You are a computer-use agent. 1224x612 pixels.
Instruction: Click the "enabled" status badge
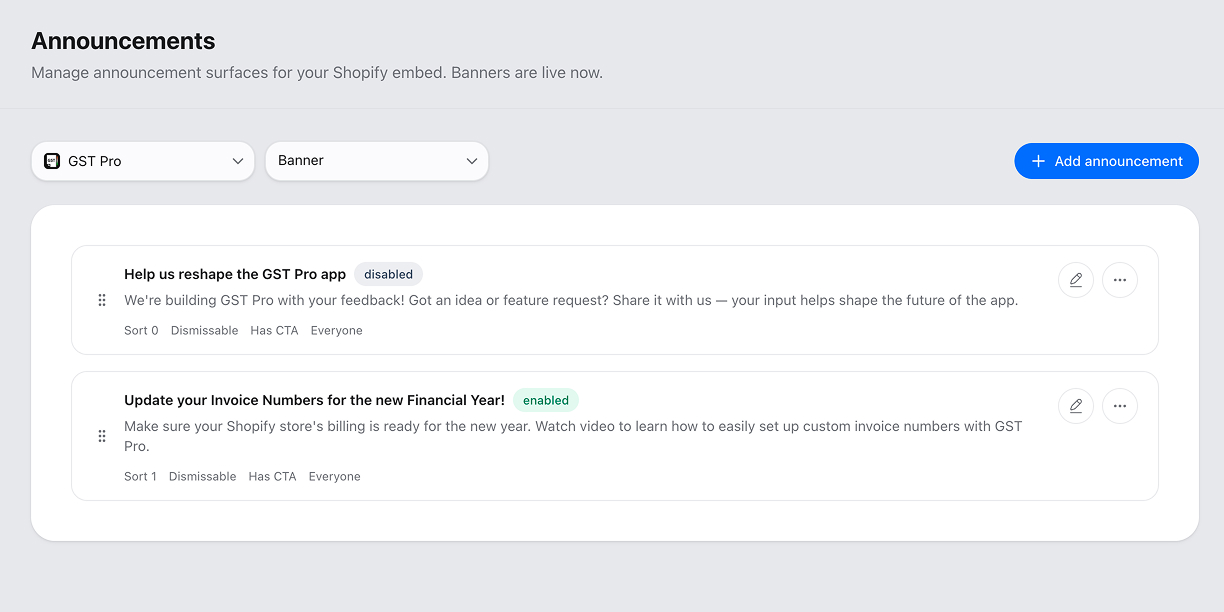(545, 400)
